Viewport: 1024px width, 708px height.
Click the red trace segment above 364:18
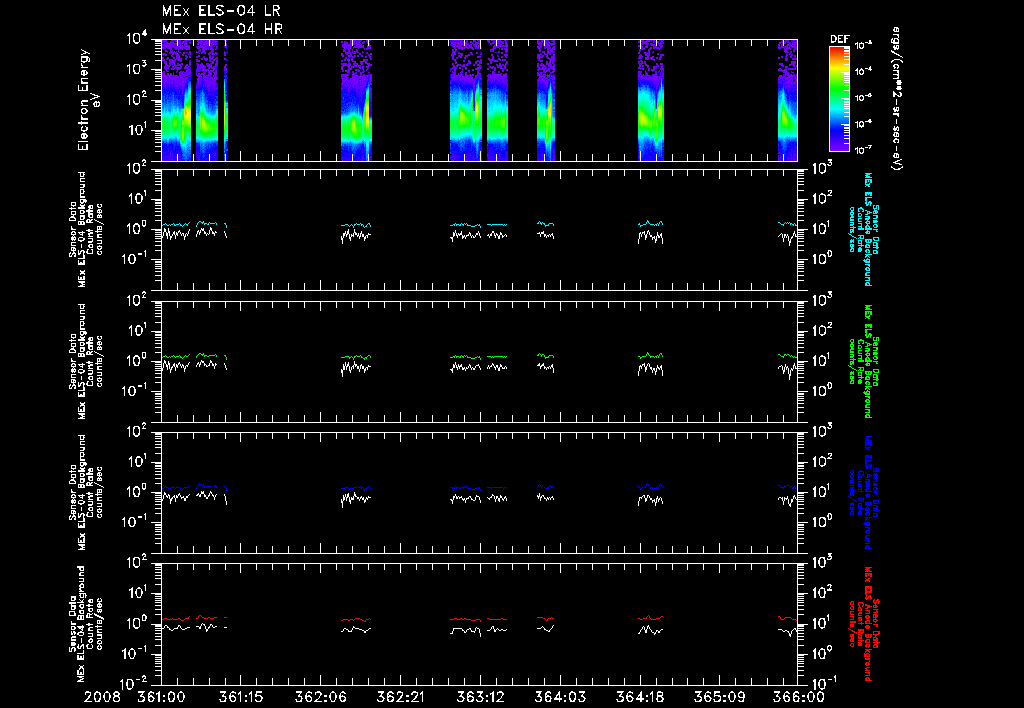pyautogui.click(x=650, y=617)
